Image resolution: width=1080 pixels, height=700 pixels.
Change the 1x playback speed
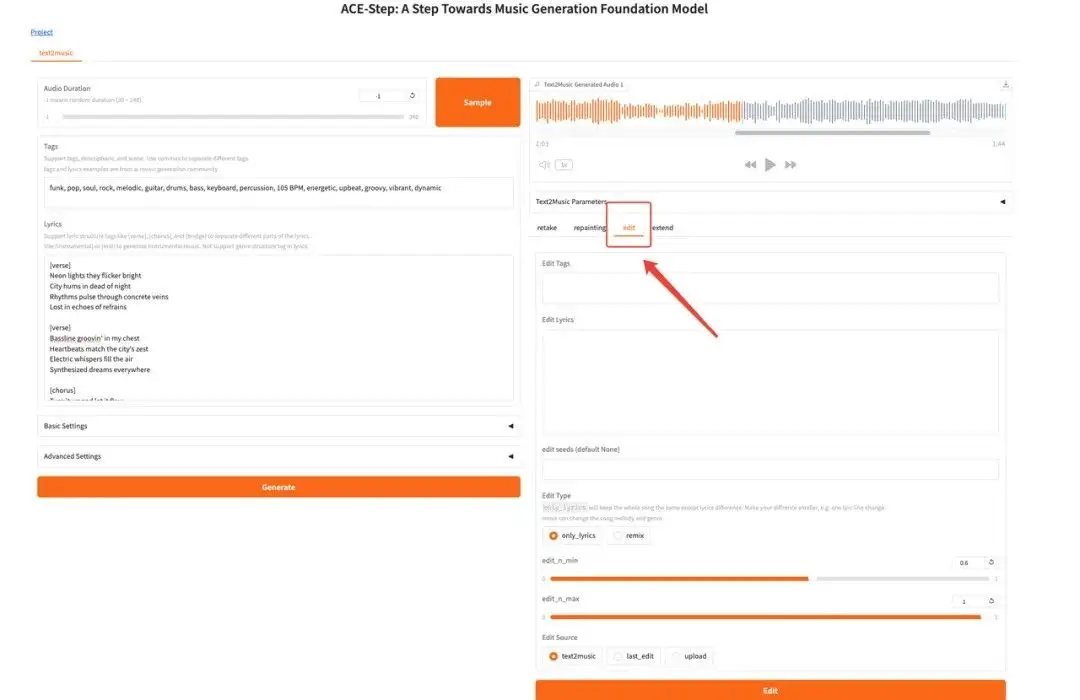click(564, 165)
